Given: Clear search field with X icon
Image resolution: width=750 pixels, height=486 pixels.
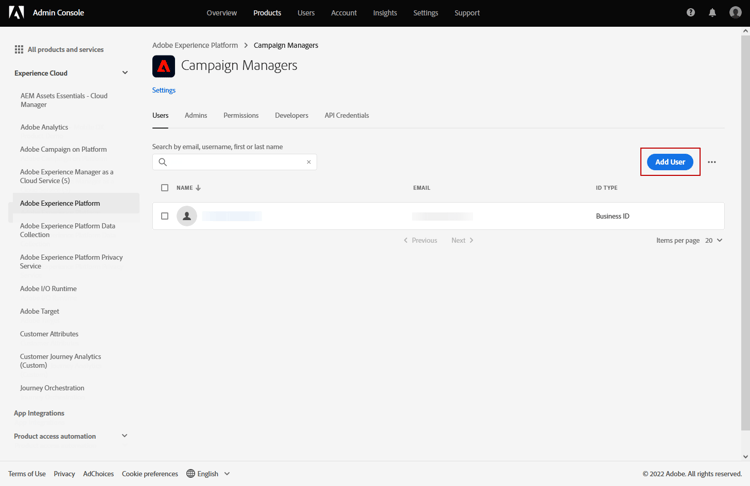Looking at the screenshot, I should 309,162.
